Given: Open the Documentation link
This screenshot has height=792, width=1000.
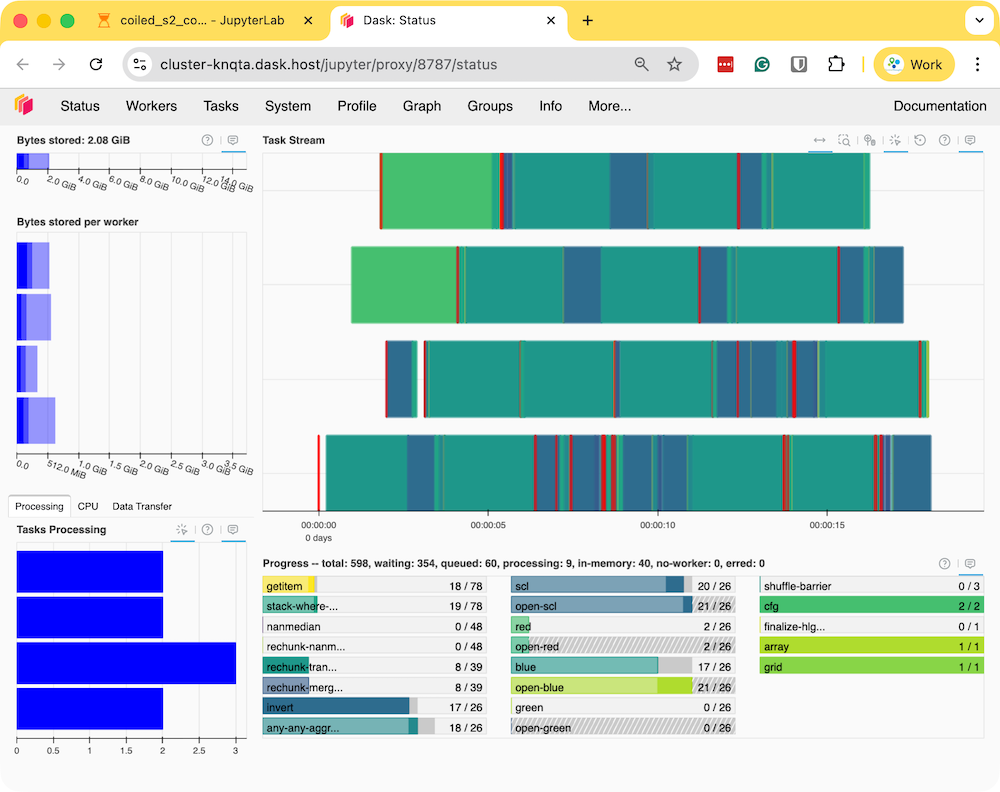Looking at the screenshot, I should tap(939, 106).
